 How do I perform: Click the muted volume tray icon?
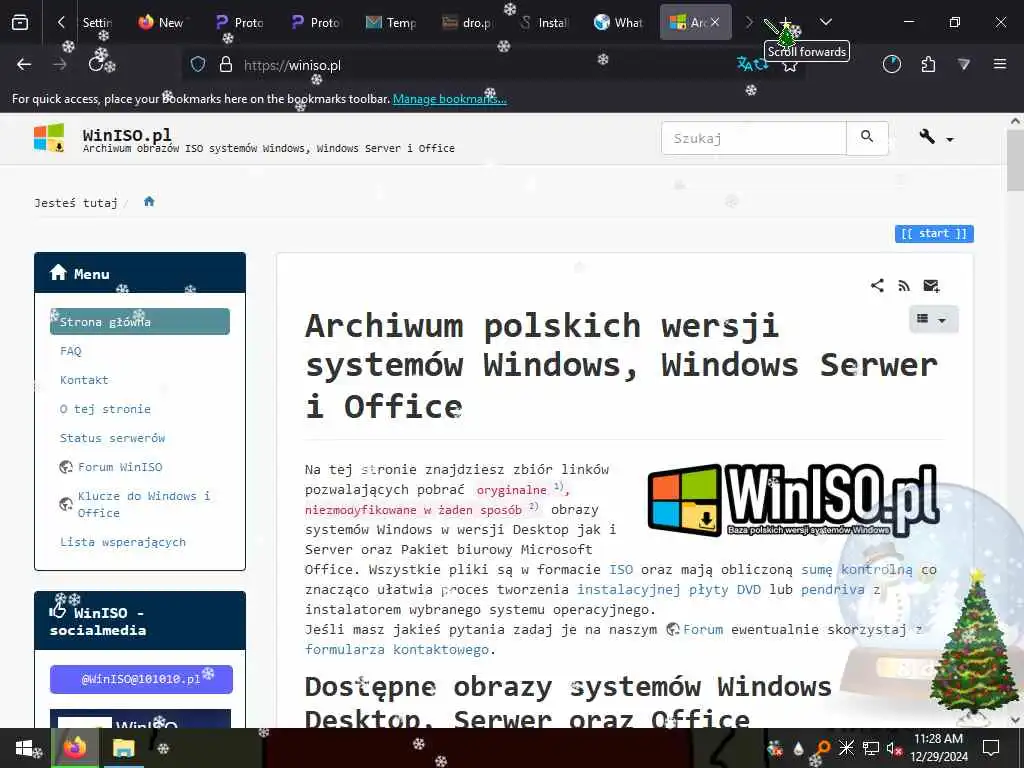pyautogui.click(x=894, y=748)
